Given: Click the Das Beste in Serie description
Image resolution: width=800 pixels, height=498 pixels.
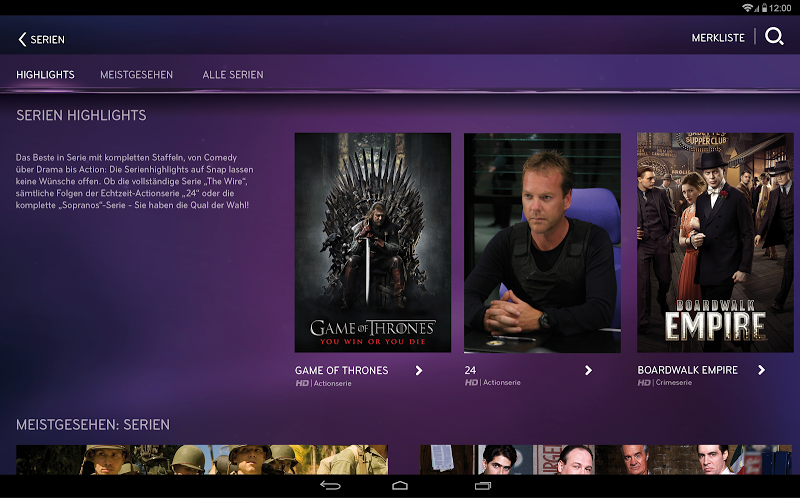Looking at the screenshot, I should tap(134, 181).
